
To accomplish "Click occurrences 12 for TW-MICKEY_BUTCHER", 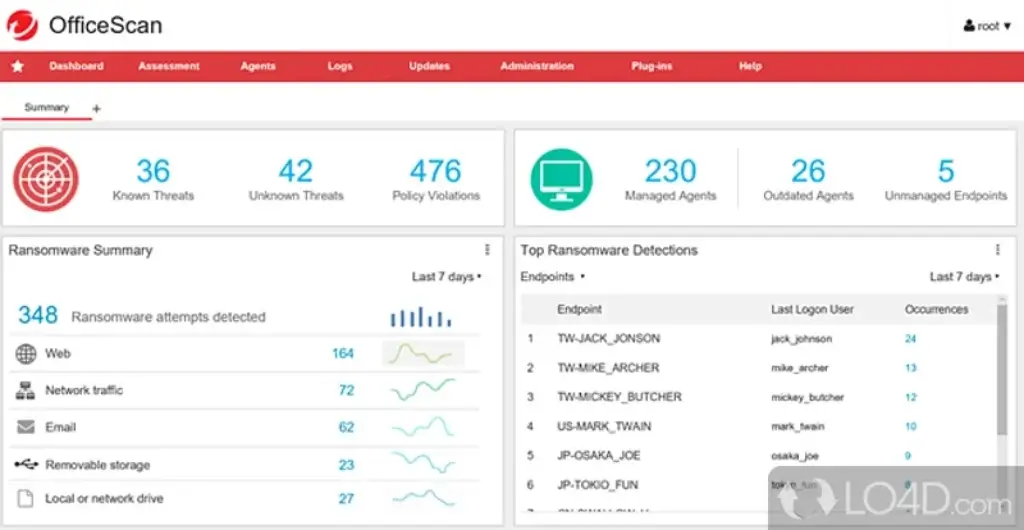I will click(x=910, y=397).
